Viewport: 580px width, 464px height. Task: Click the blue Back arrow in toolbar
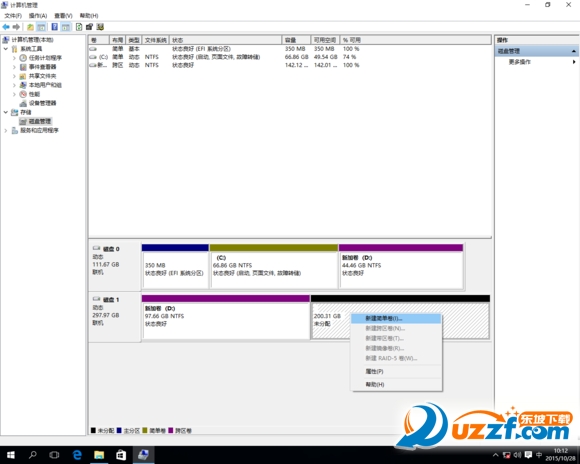[x=6, y=27]
